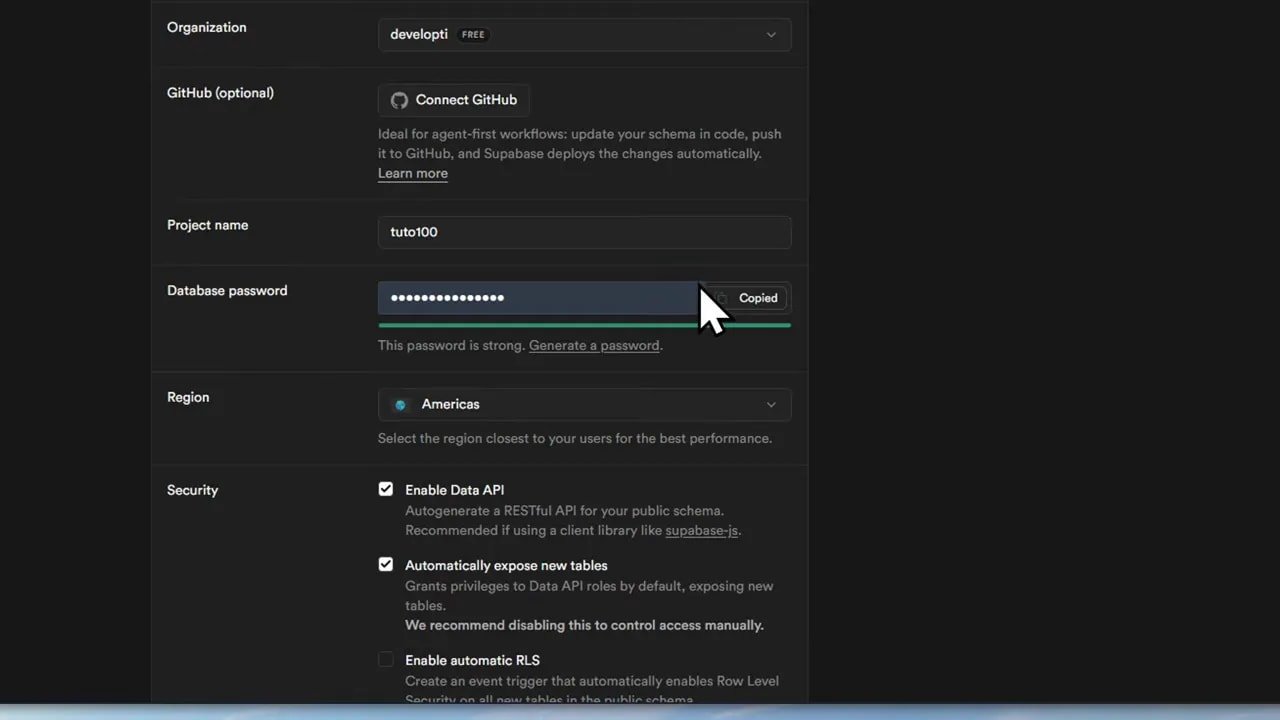
Task: Click the globe icon next to Americas
Action: coord(400,404)
